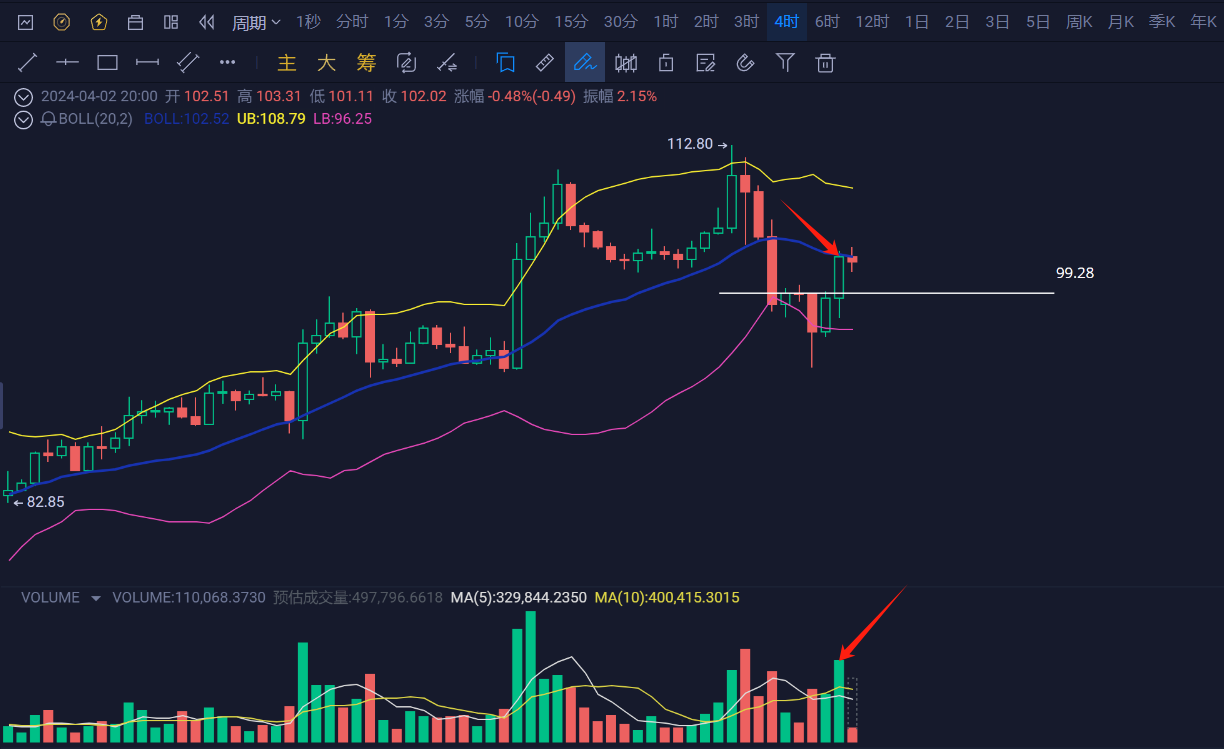Select the trend line drawing tool

27,63
